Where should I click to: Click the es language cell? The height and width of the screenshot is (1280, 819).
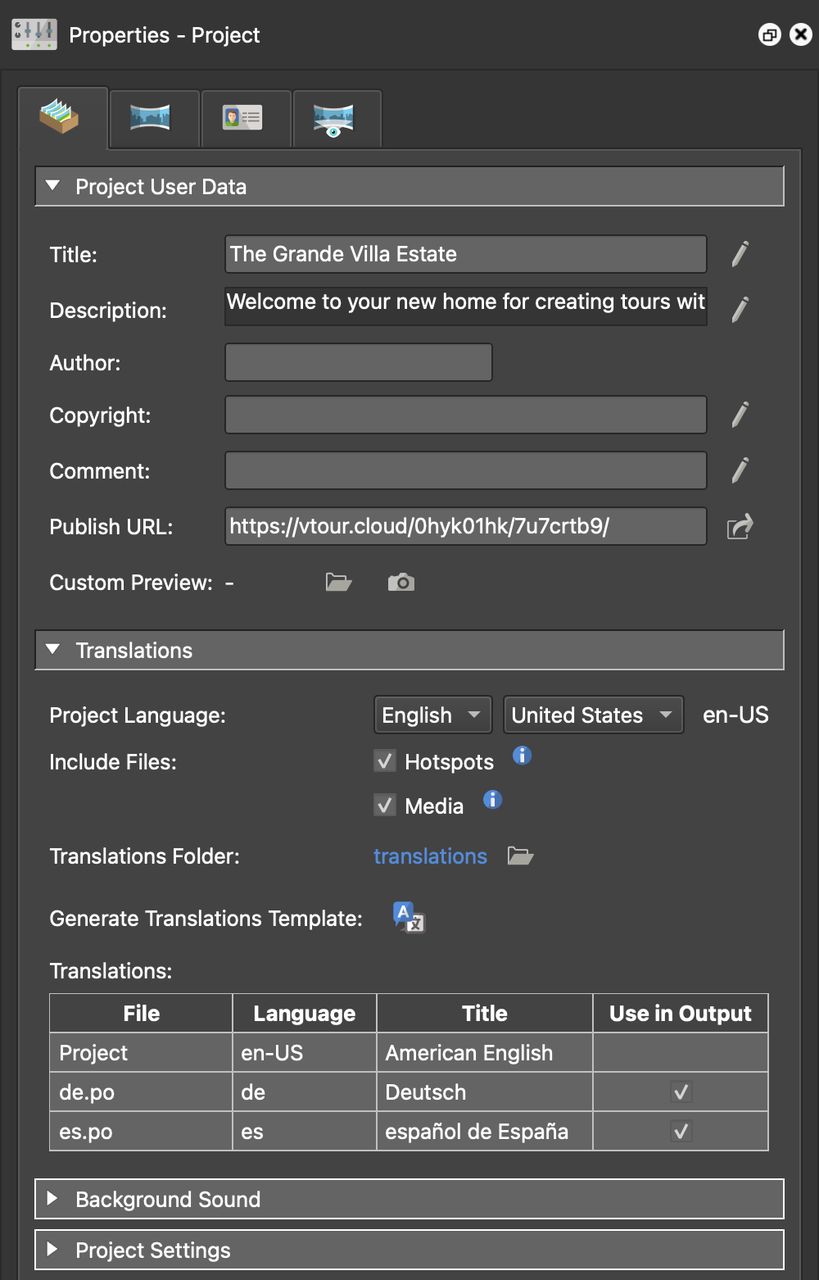coord(304,1131)
